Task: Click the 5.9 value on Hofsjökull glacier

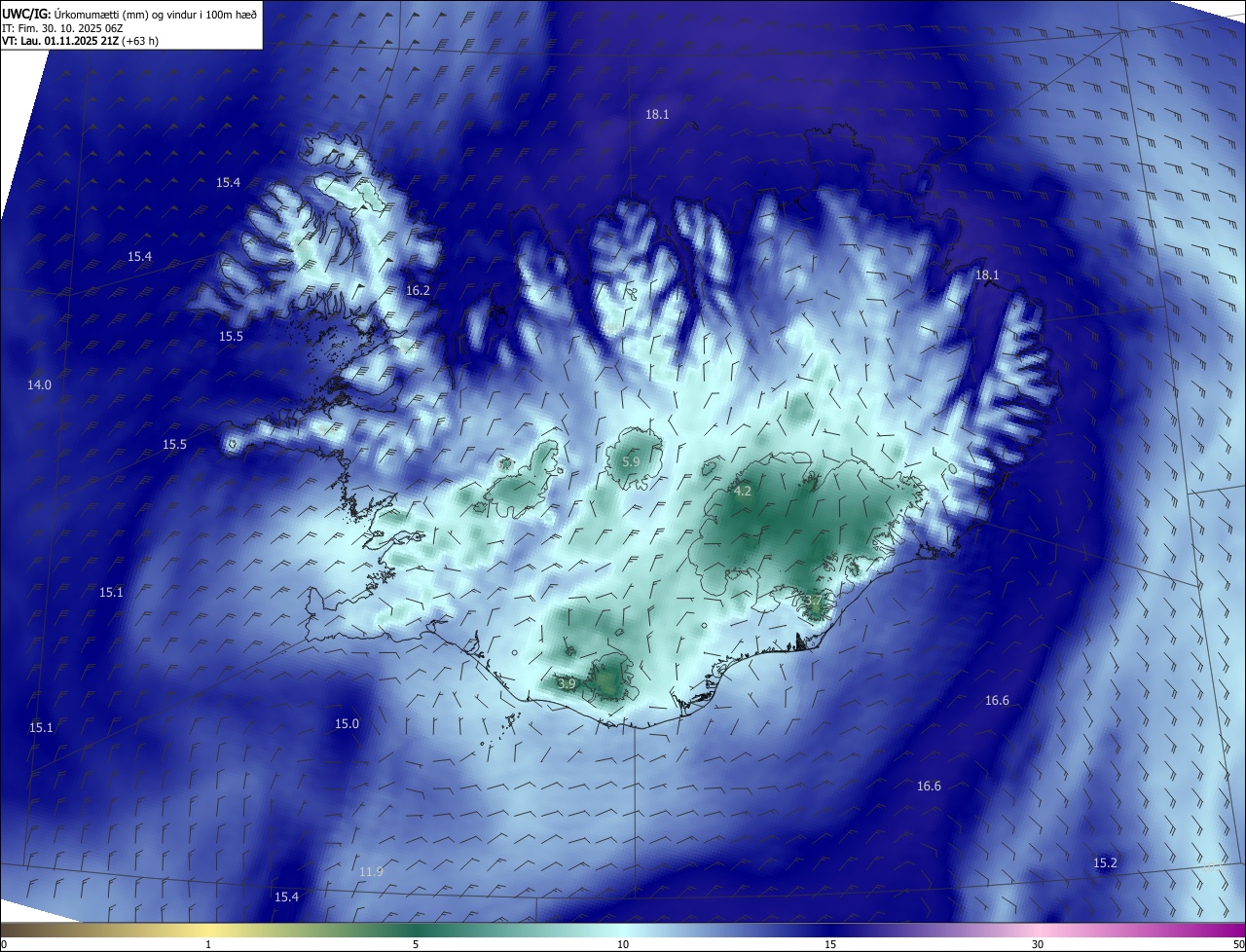Action: tap(631, 461)
